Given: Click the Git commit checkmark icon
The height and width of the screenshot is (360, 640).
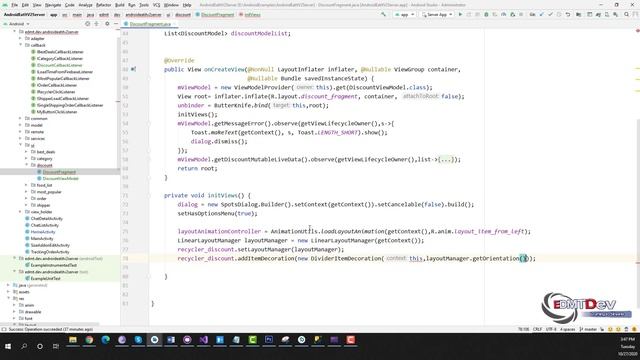Looking at the screenshot, I should point(550,15).
